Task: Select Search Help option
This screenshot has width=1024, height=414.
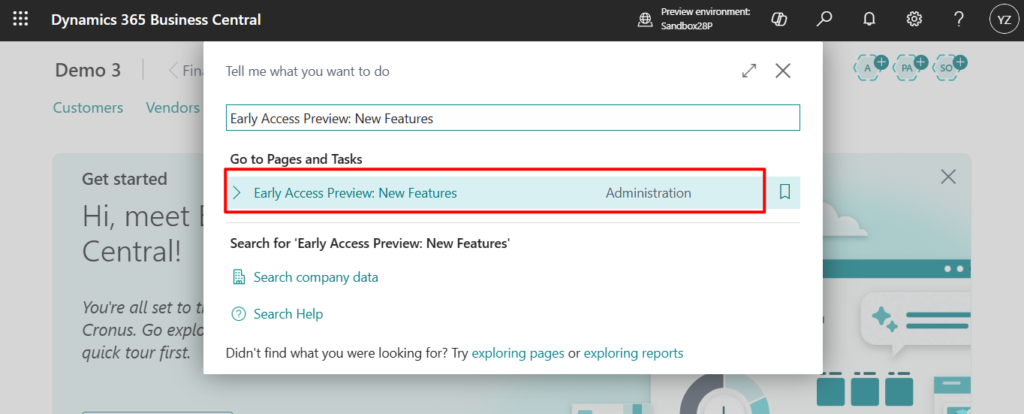Action: [x=288, y=314]
